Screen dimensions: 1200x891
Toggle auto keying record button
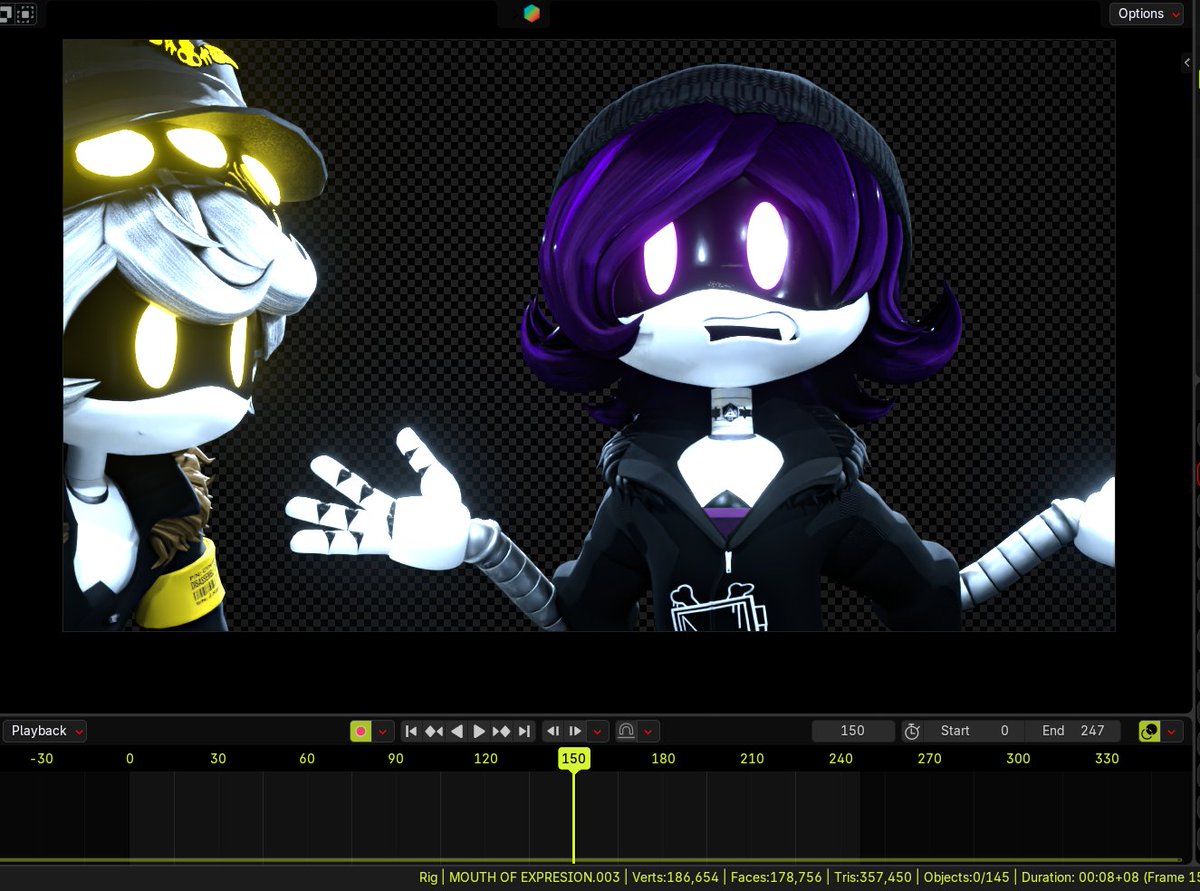[x=360, y=731]
